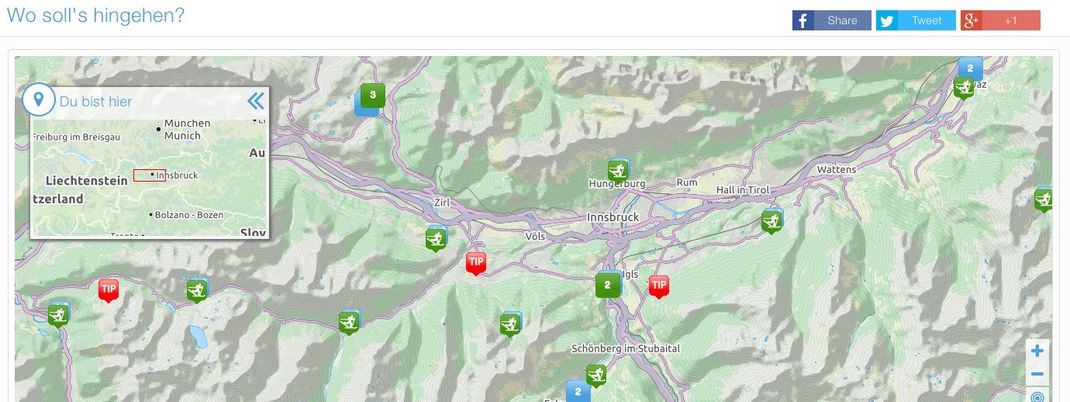Select ski marker south of Hall in Tirol
1070x402 pixels.
tap(772, 221)
